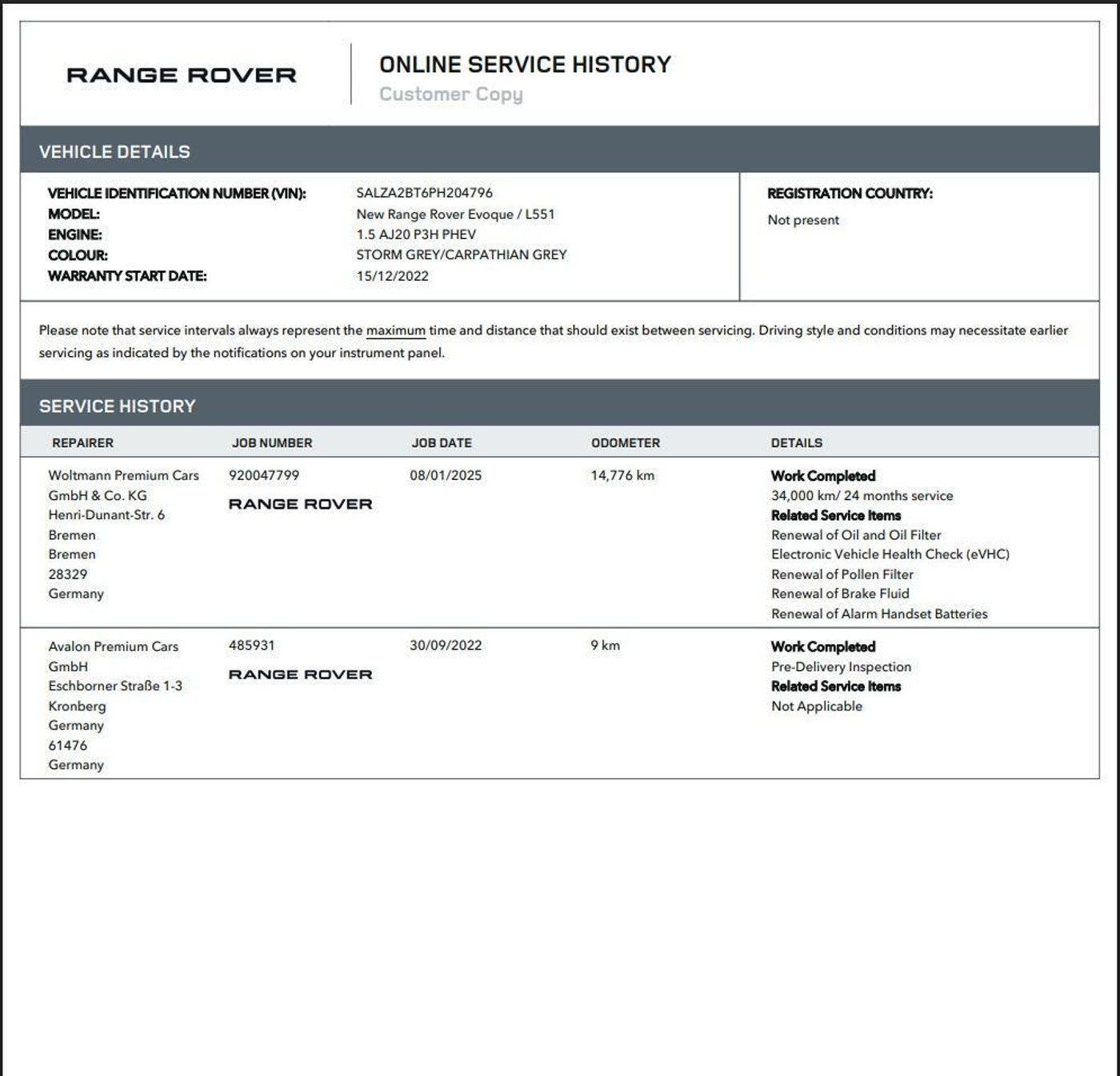The width and height of the screenshot is (1120, 1076).
Task: Select Renewal of Oil and Oil Filter
Action: [856, 534]
